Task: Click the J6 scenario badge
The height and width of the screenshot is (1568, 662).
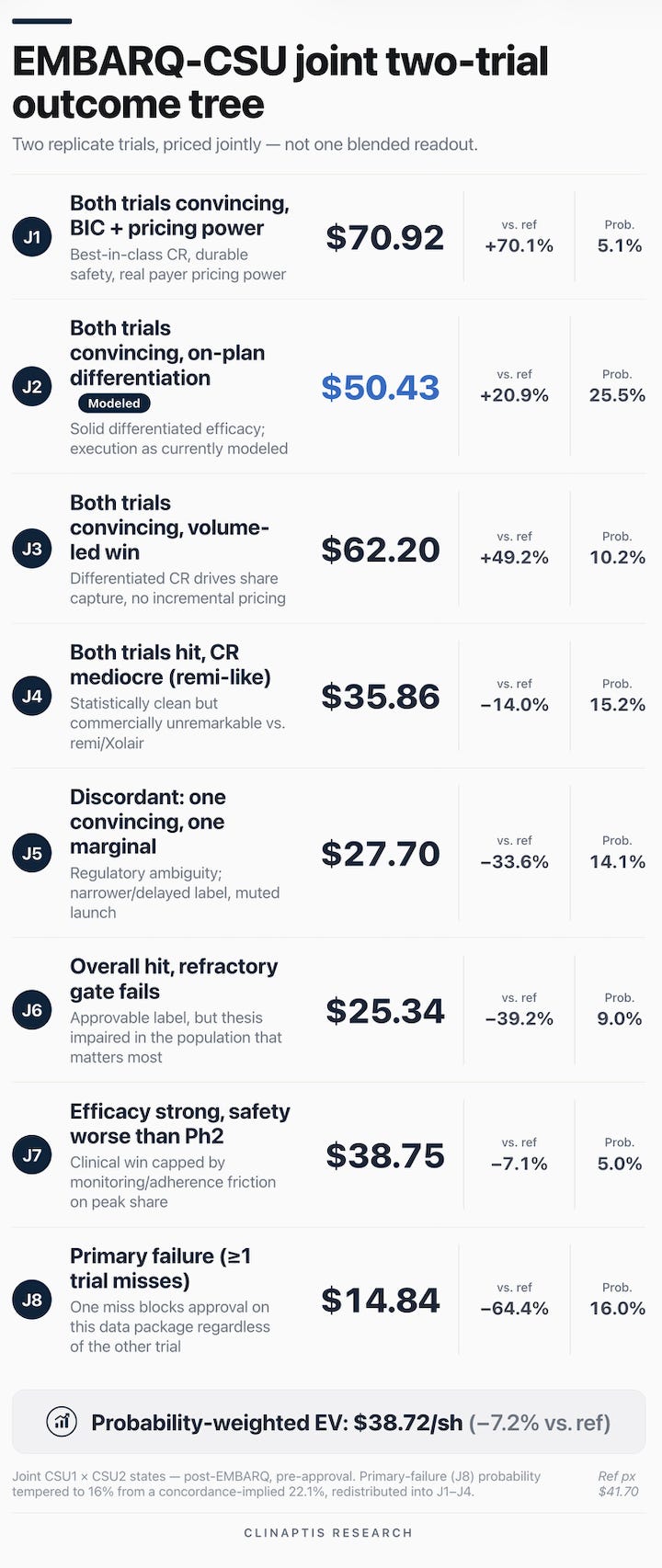Action: point(32,1010)
